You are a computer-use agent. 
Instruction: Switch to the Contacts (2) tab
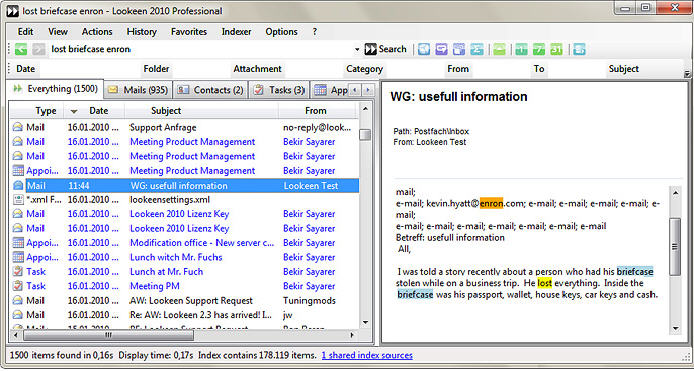pyautogui.click(x=210, y=90)
